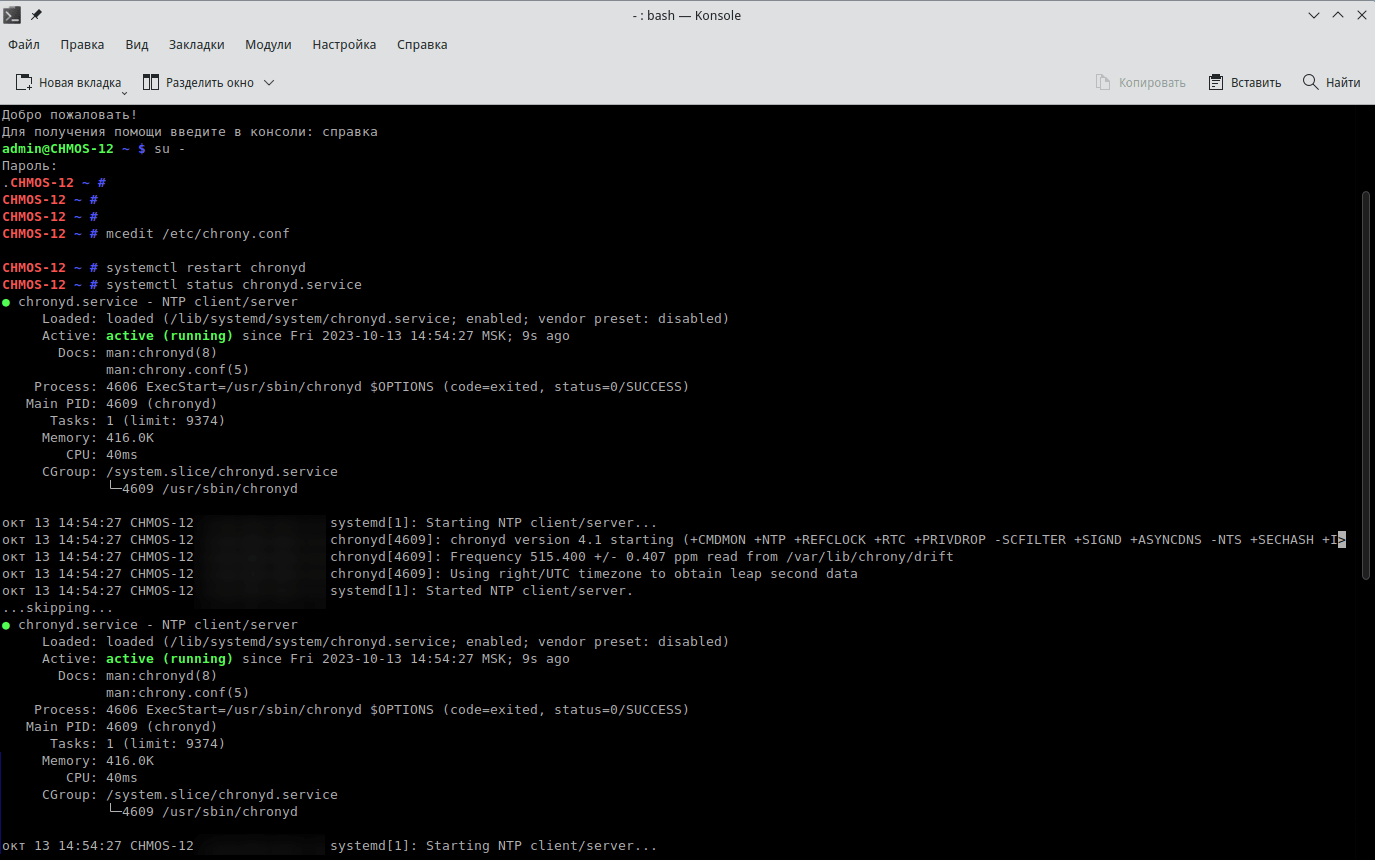Open the Вид menu
1375x860 pixels.
coord(137,45)
